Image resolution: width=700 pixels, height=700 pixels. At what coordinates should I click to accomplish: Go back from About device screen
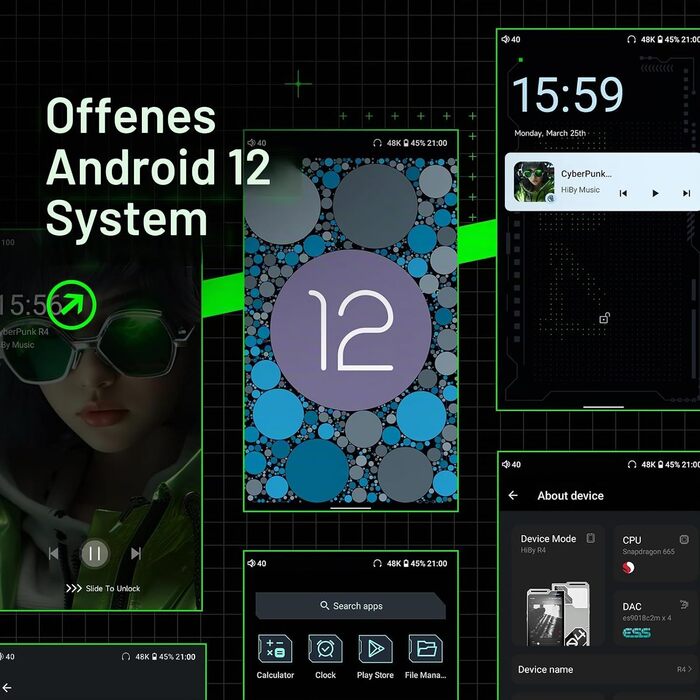(x=513, y=496)
